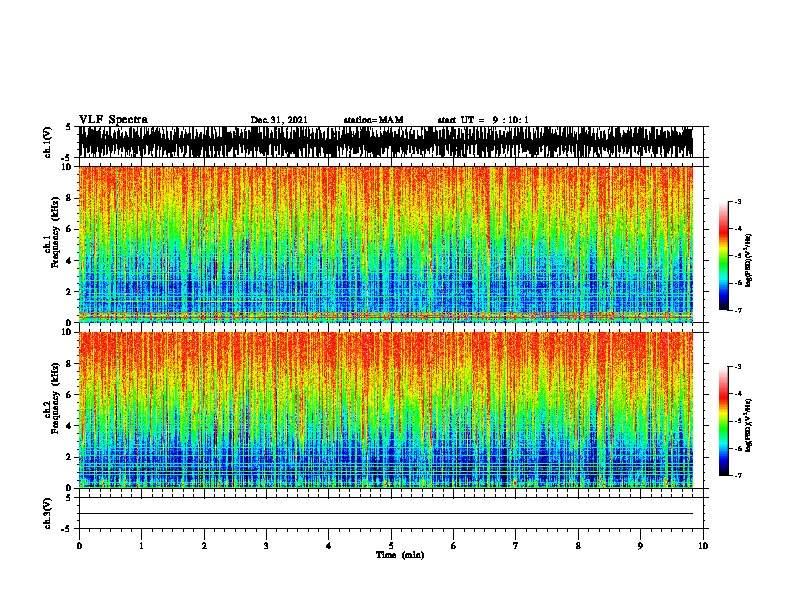Click the "4" kHz tick of ch.2 spectrogram
Screen dimensions: 792x612
pos(70,426)
